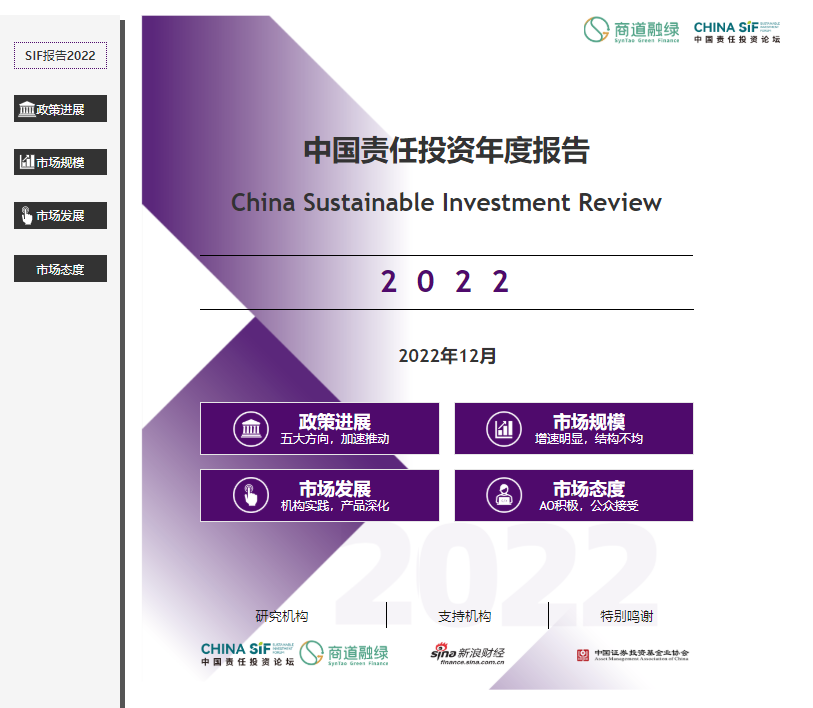The width and height of the screenshot is (813, 708).
Task: Click the China Sustainable Investment Review title
Action: click(446, 202)
